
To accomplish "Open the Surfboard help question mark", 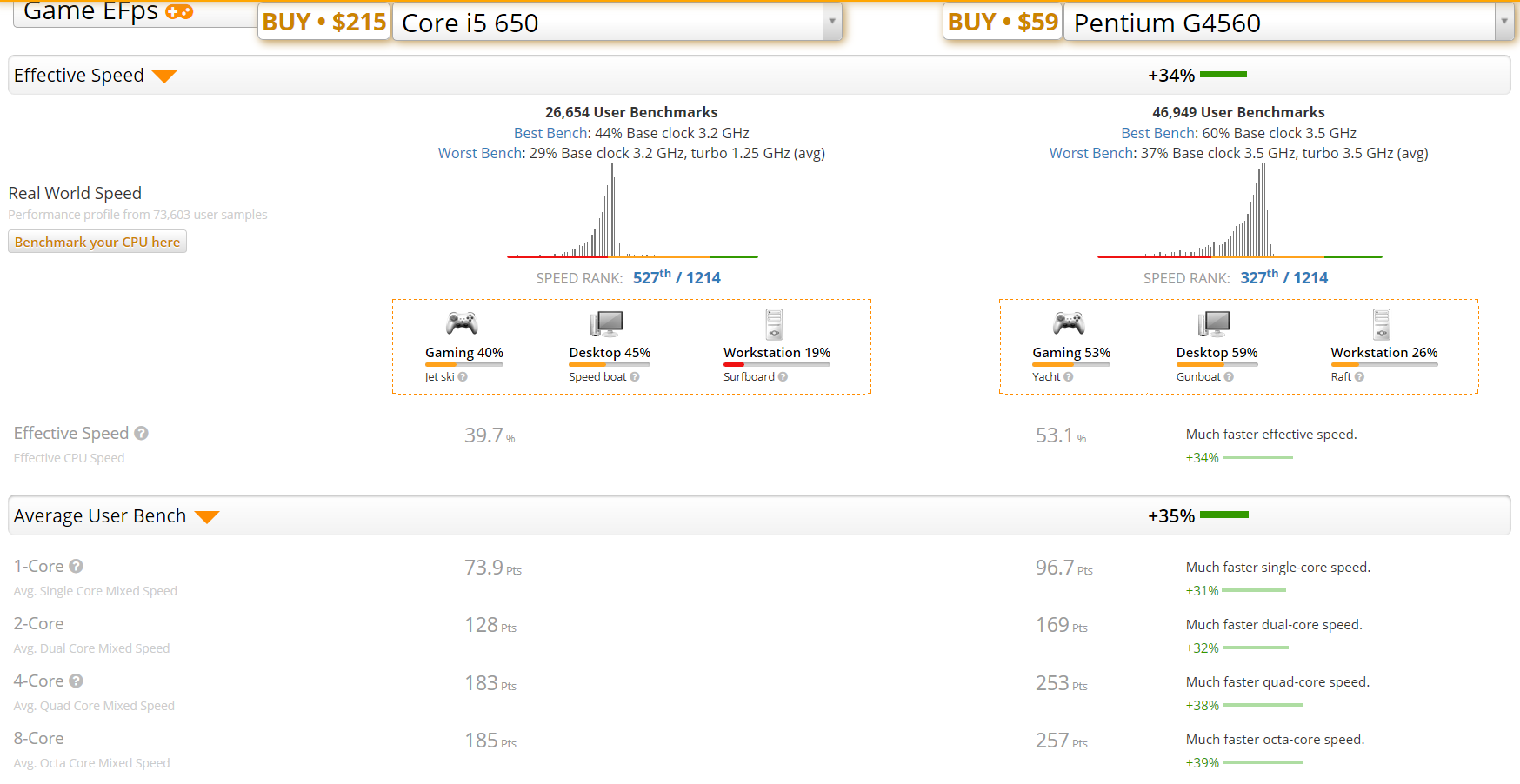I will 783,377.
